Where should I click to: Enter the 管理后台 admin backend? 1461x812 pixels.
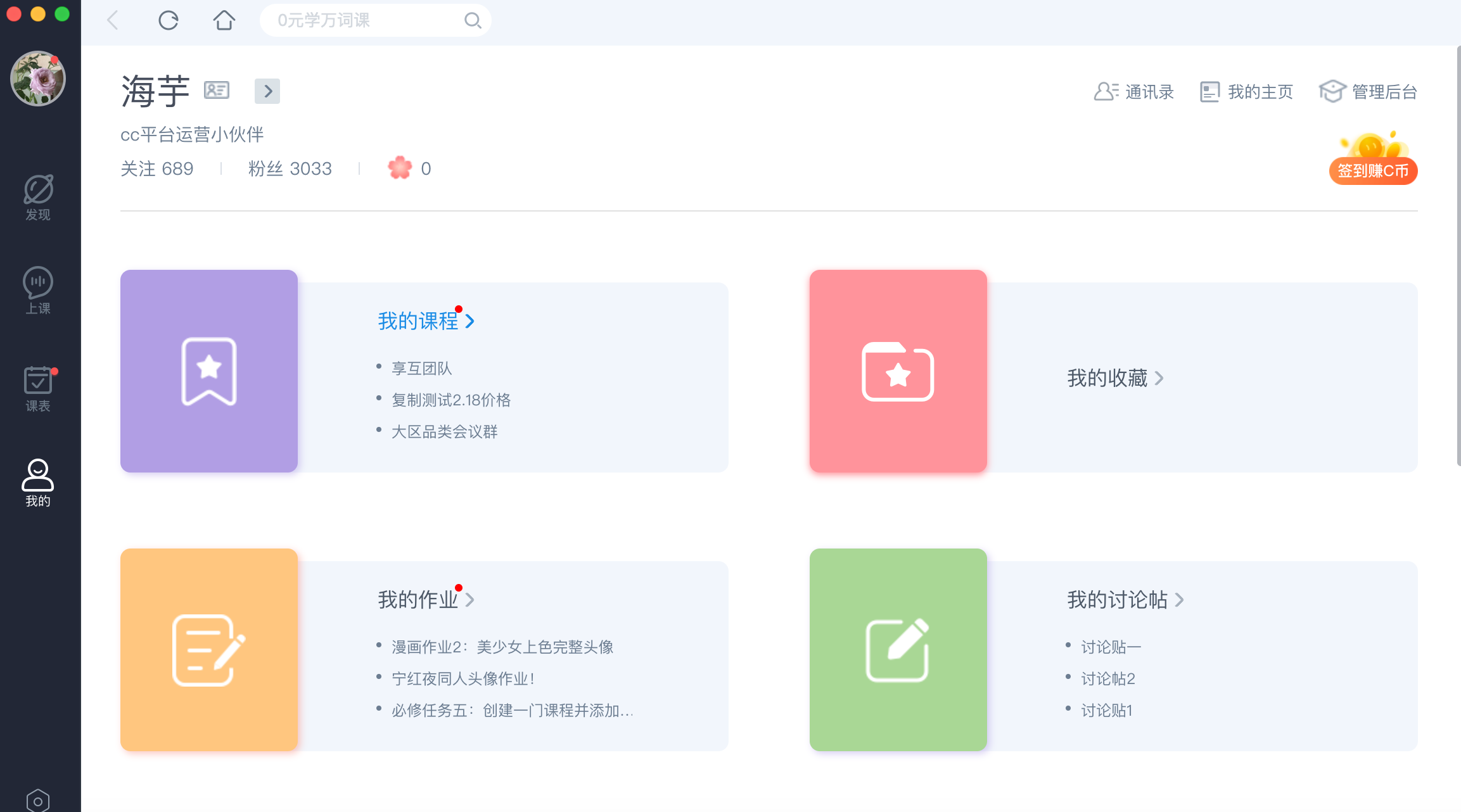(x=1367, y=91)
